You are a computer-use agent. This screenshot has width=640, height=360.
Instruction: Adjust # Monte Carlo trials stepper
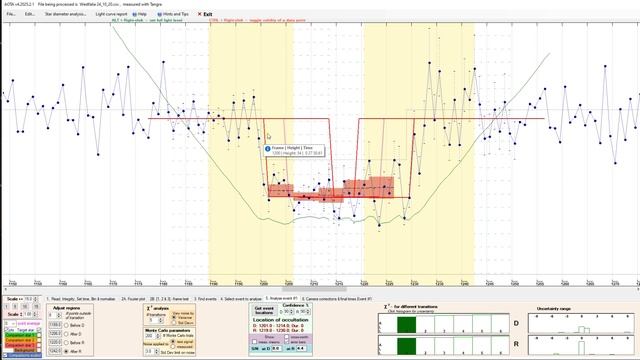[158, 336]
